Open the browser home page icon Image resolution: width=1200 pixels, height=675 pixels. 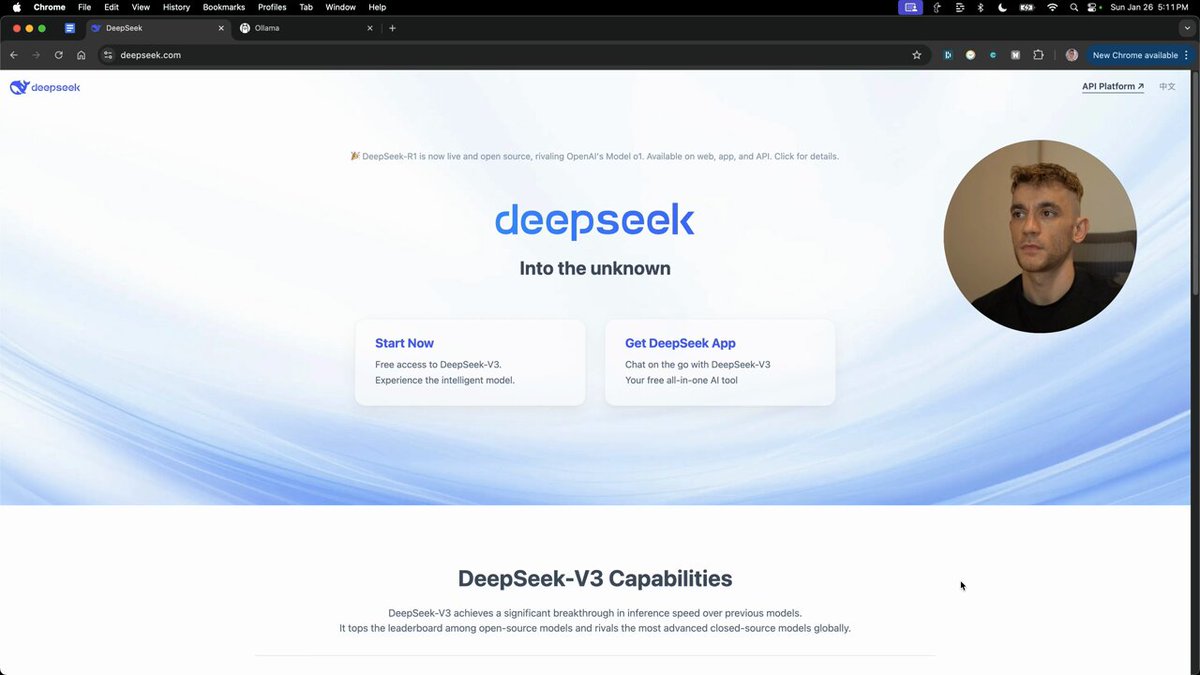click(x=81, y=55)
